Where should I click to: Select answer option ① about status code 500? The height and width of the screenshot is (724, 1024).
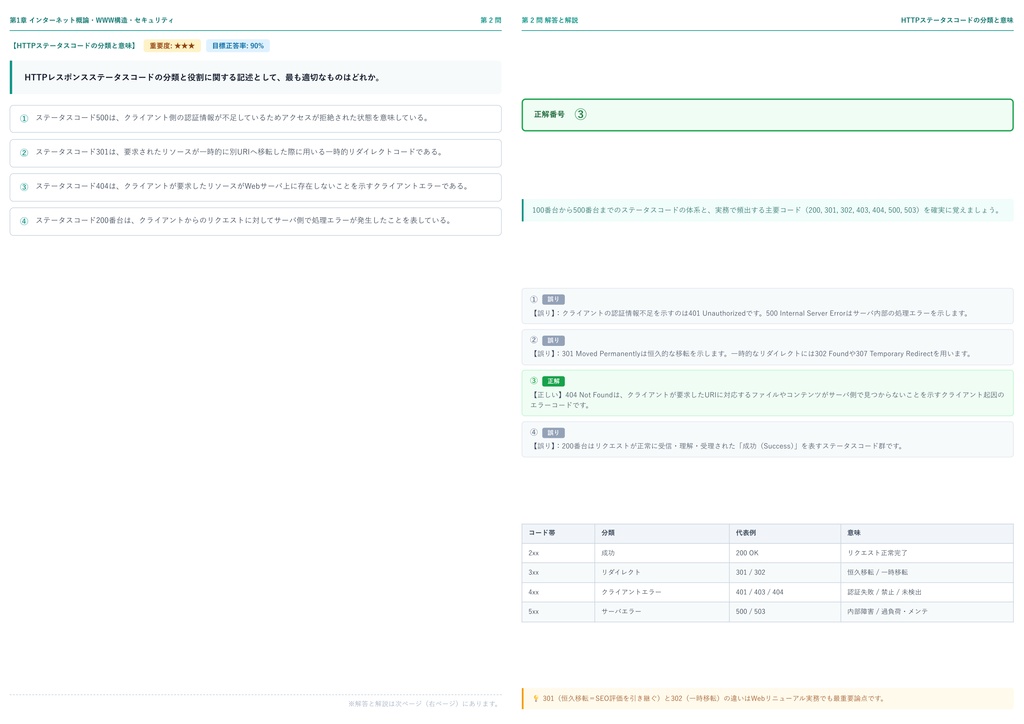tap(255, 119)
